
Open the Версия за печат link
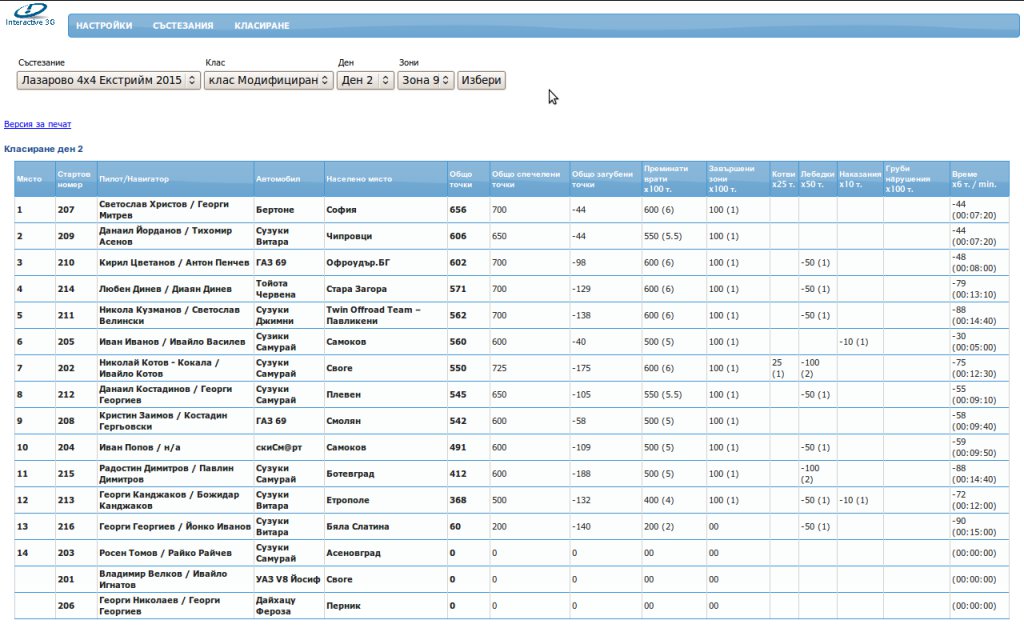point(37,125)
